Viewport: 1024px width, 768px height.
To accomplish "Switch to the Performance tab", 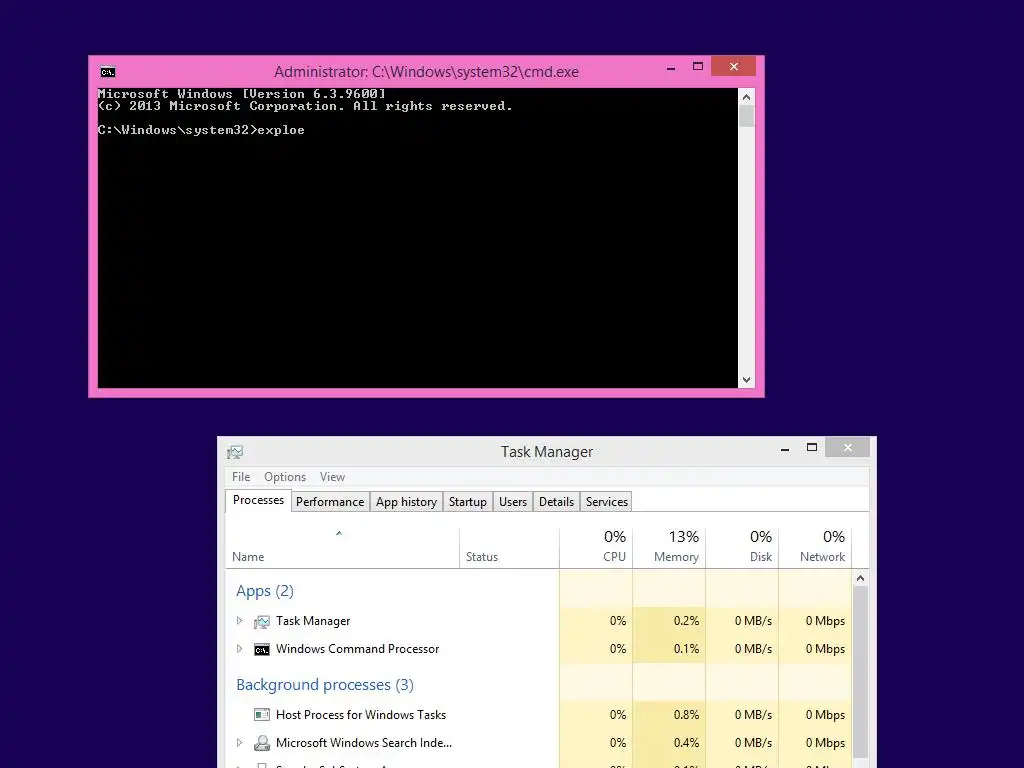I will tap(330, 502).
